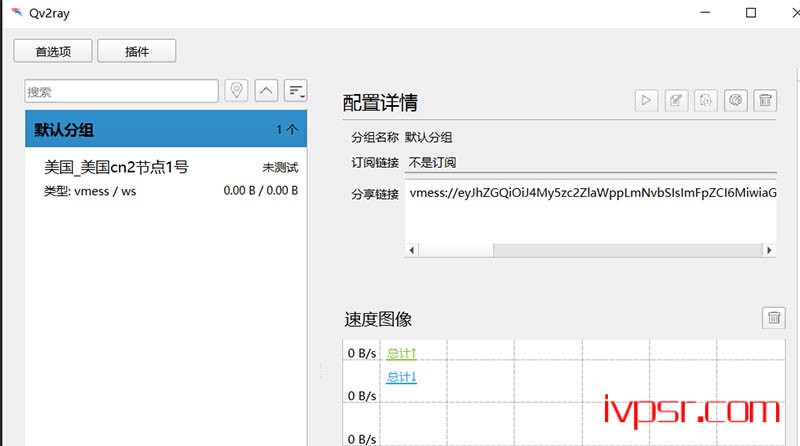Edit connection as JSON icon
The width and height of the screenshot is (800, 446).
pos(706,100)
